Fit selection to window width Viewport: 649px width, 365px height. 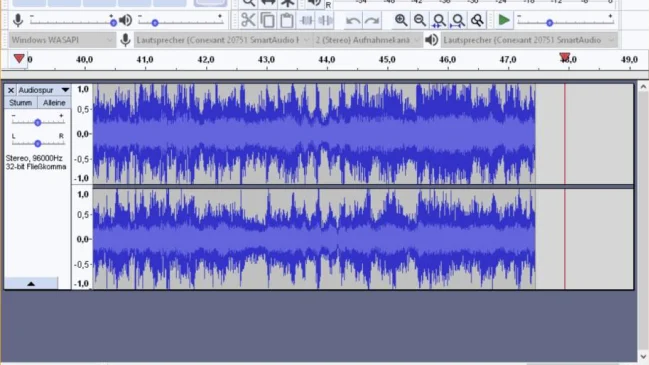[x=439, y=20]
